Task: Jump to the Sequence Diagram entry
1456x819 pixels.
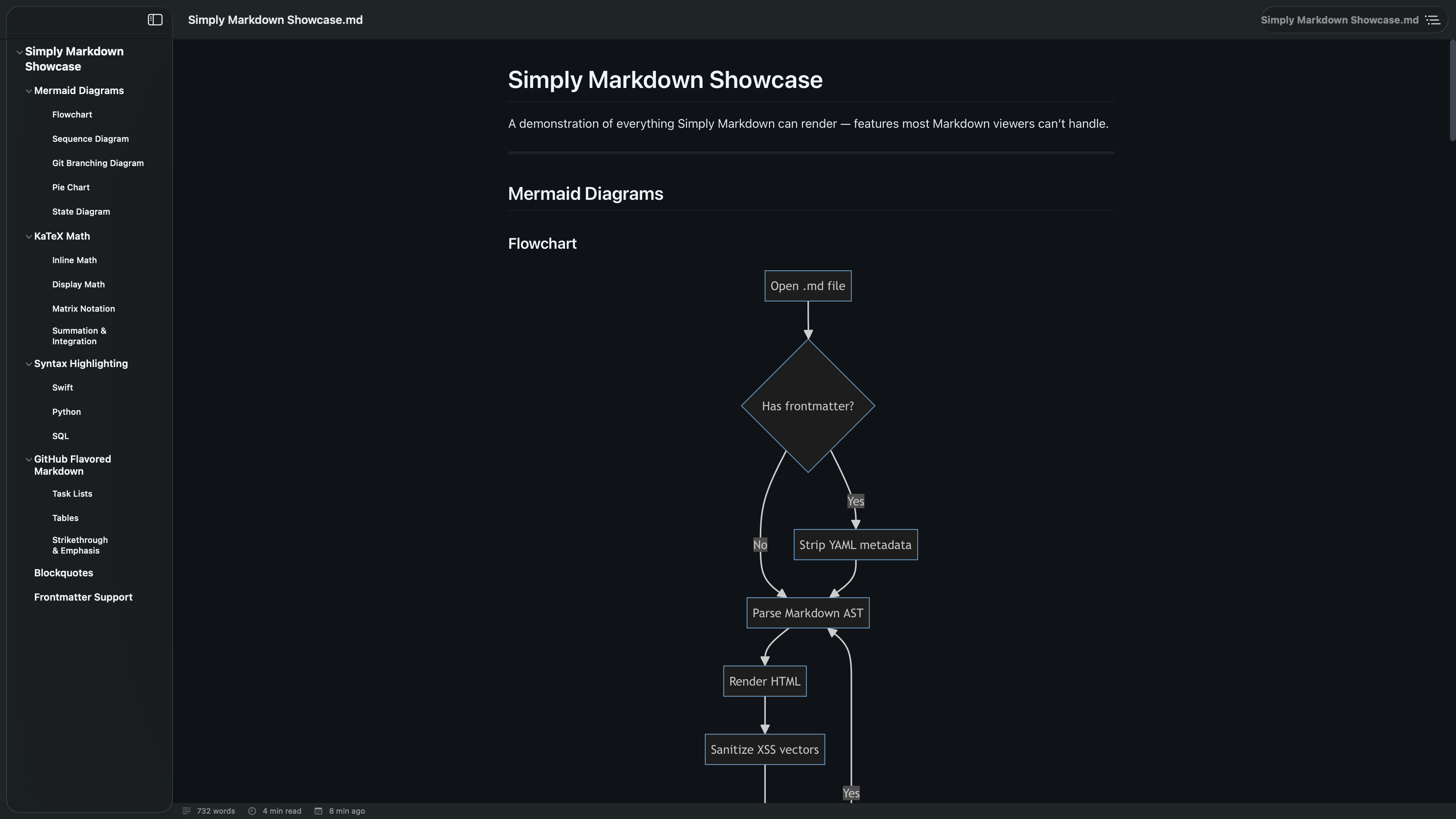Action: (91, 138)
